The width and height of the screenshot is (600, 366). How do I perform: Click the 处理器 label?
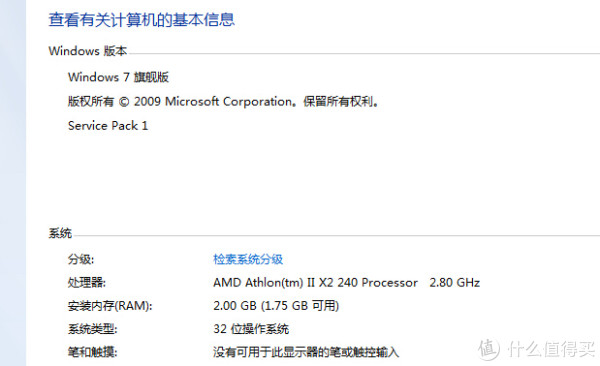pos(86,283)
